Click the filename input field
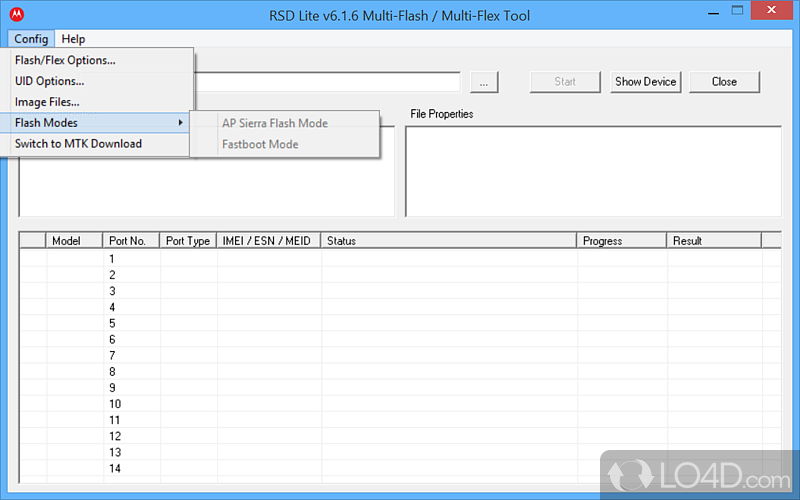The width and height of the screenshot is (800, 500). [327, 82]
